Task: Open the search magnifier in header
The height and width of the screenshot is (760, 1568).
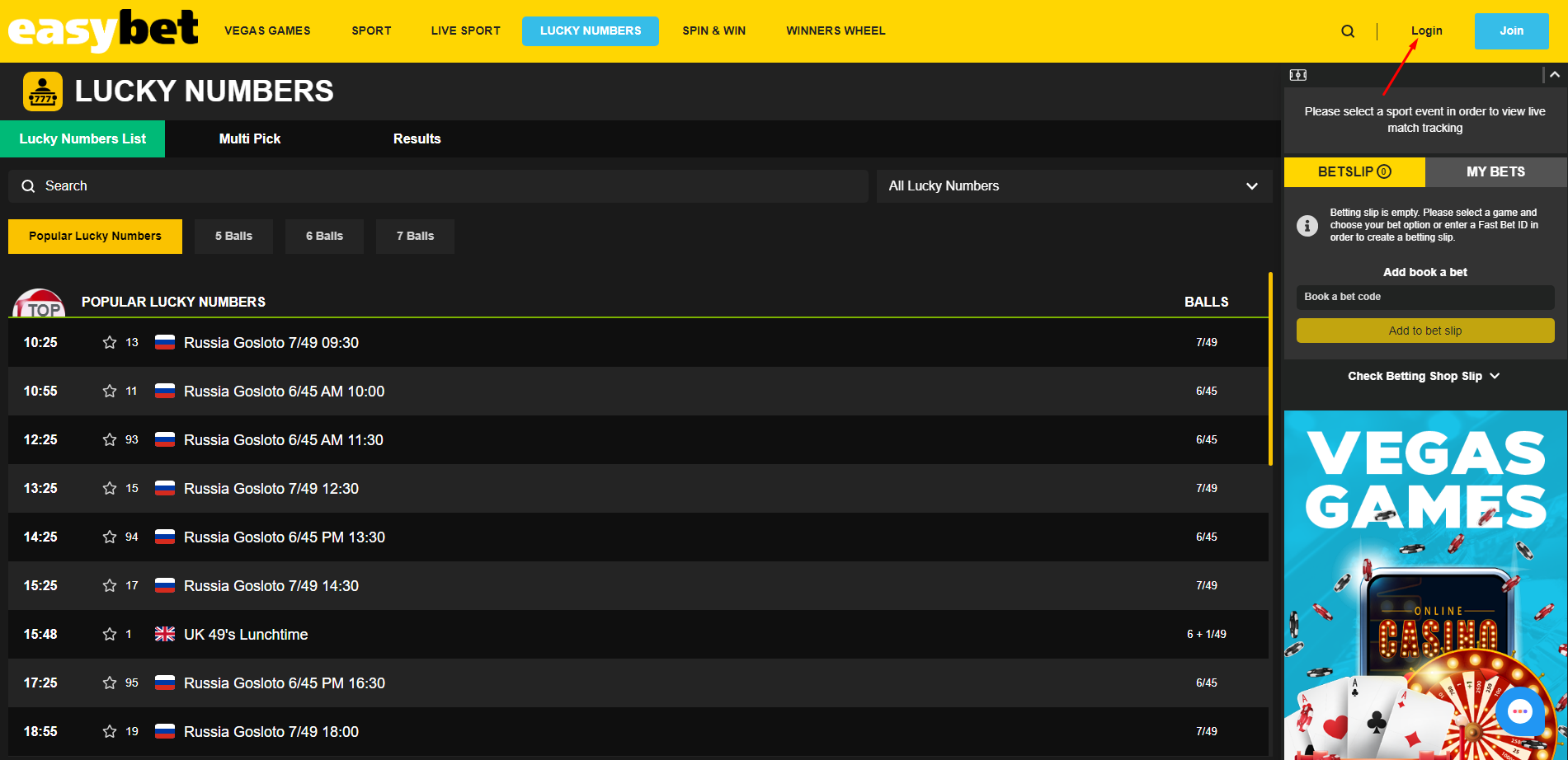Action: pos(1348,31)
